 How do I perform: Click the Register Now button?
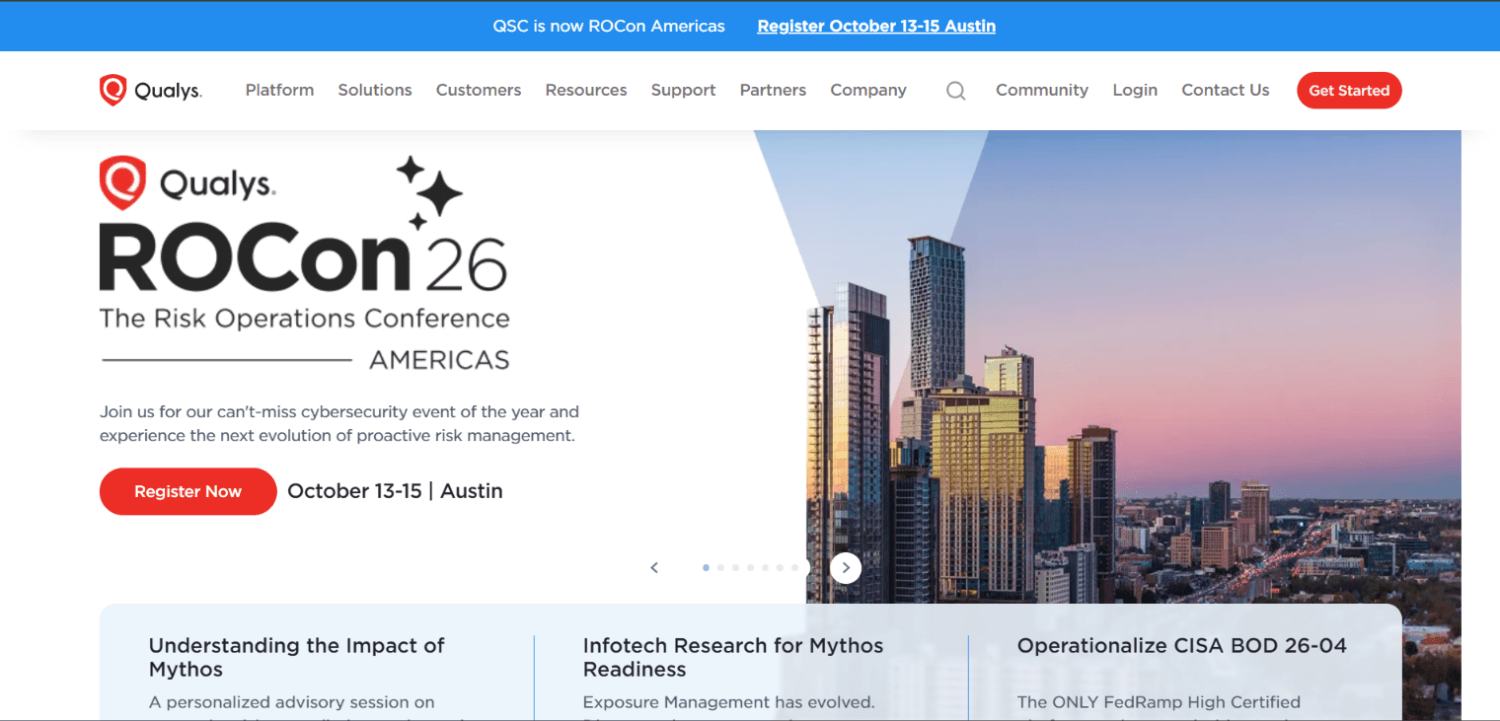188,491
